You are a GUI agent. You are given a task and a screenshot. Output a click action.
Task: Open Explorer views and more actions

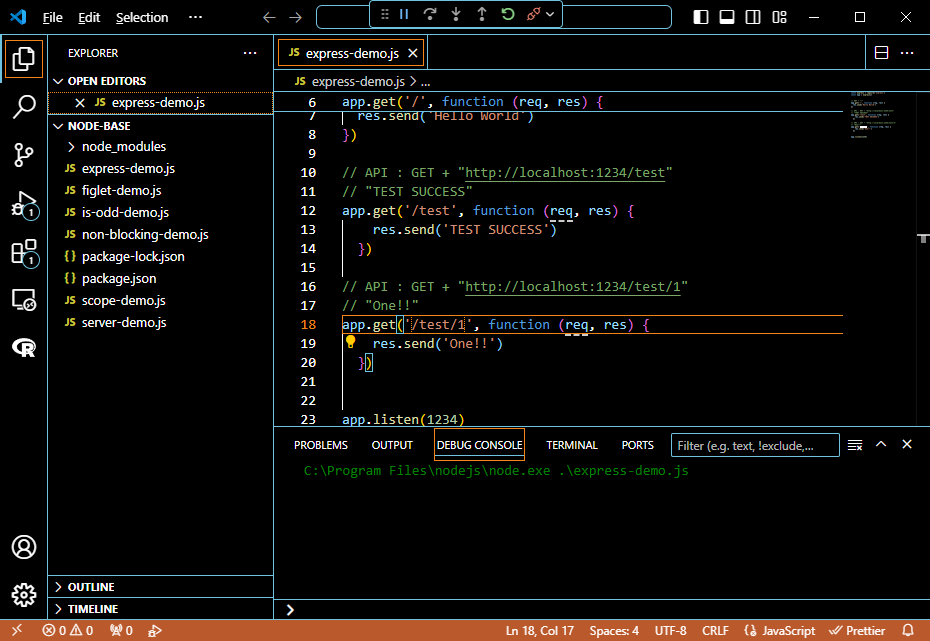(x=250, y=53)
